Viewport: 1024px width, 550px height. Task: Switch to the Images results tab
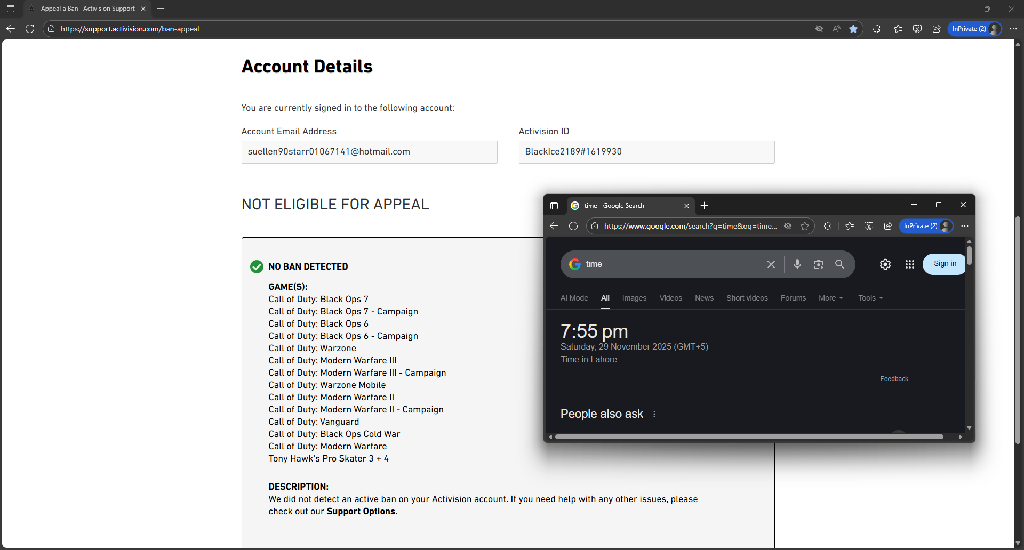point(634,298)
